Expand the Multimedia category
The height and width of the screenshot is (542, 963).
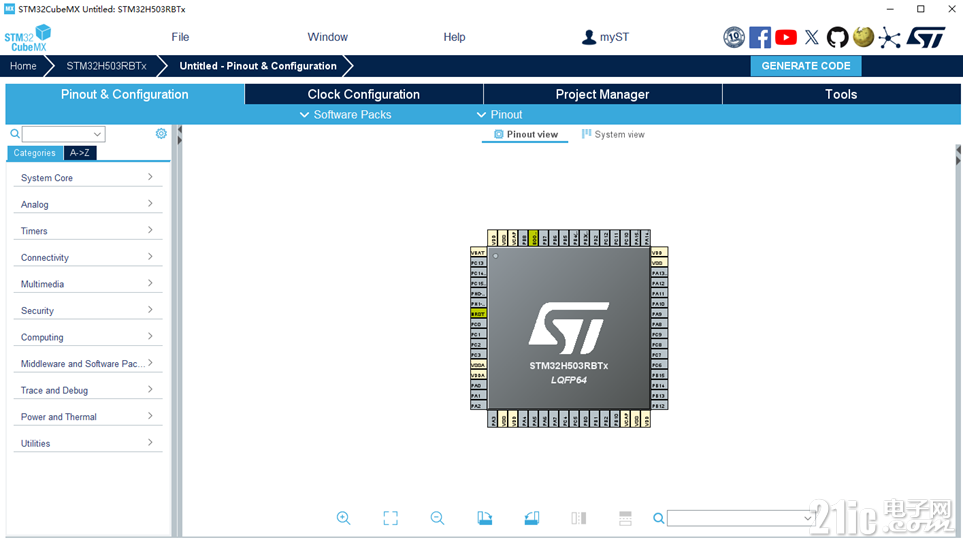[x=87, y=284]
